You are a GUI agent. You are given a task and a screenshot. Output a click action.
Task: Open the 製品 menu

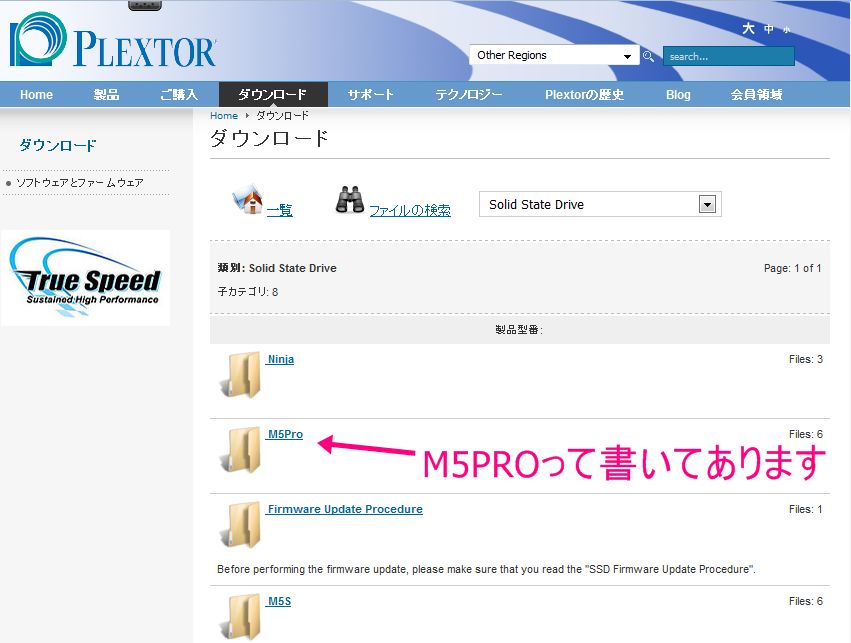(x=106, y=94)
